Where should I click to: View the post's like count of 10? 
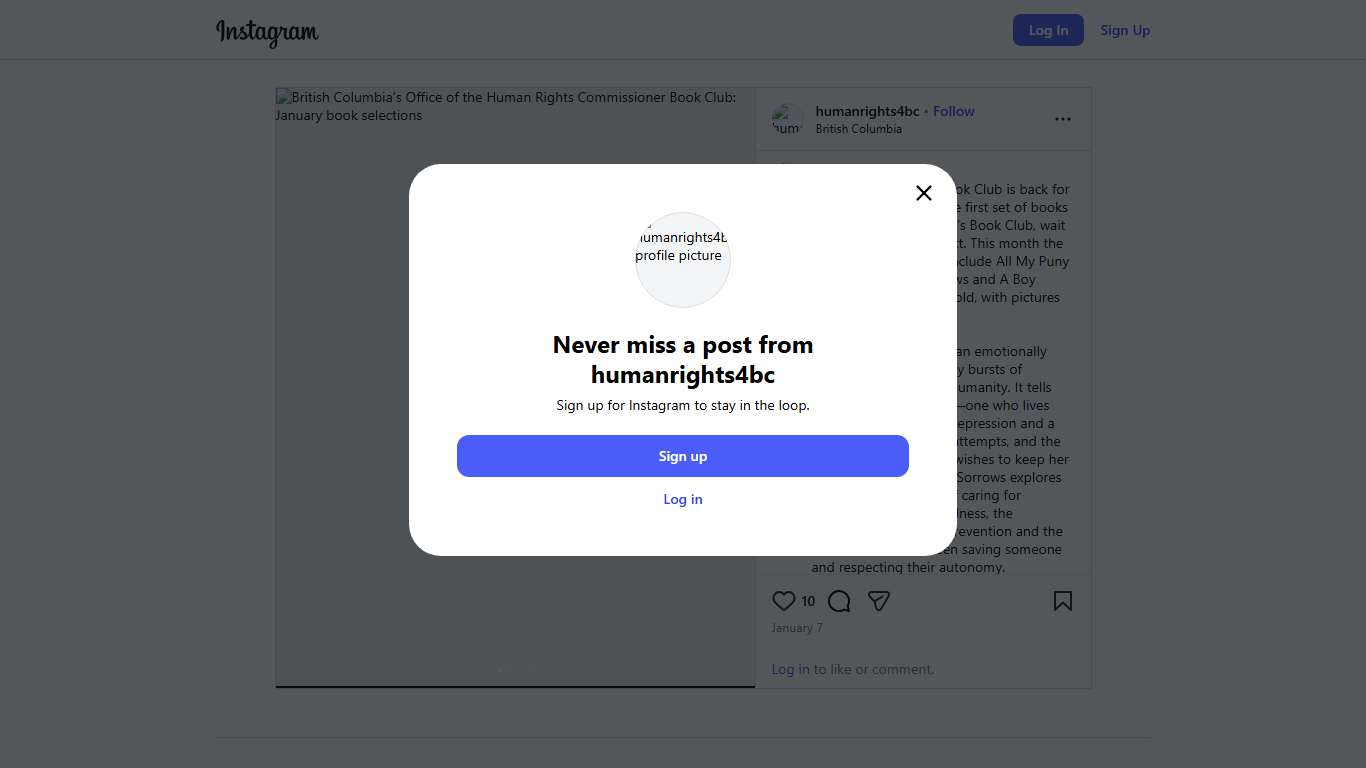[808, 601]
